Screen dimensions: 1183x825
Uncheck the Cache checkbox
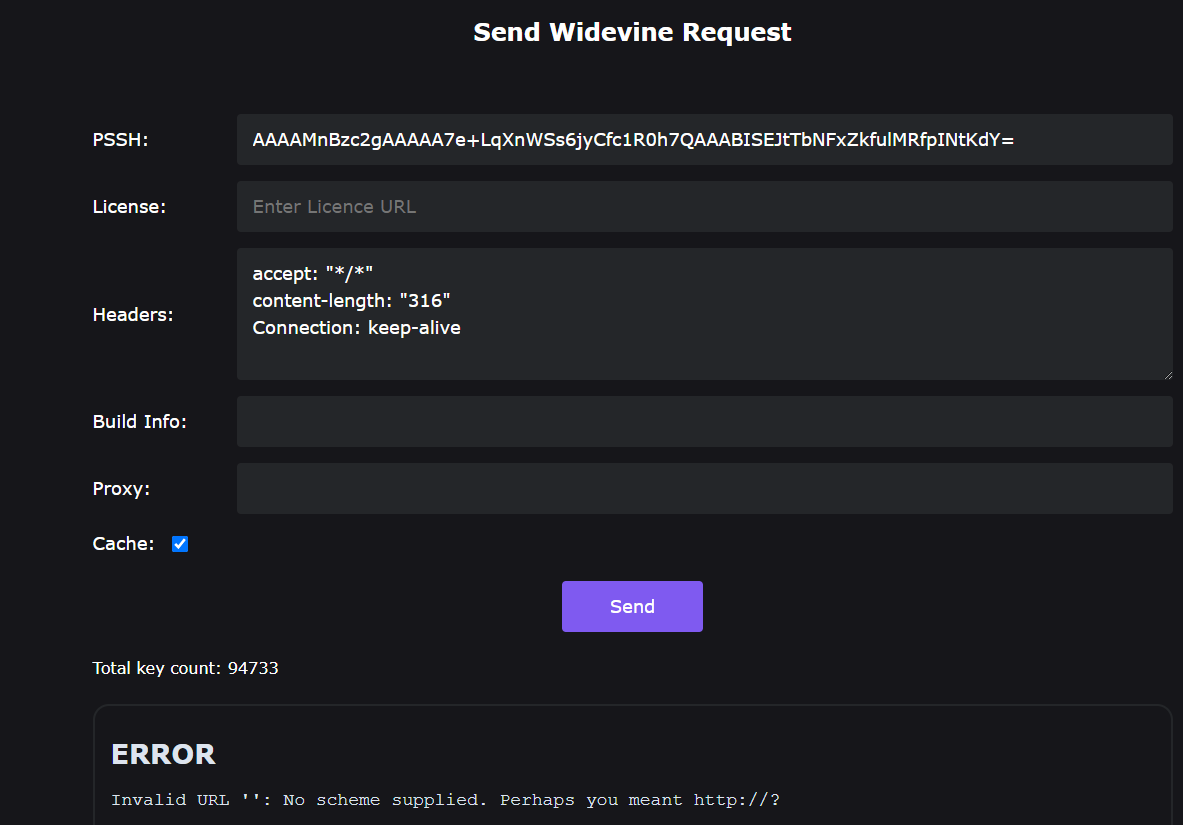(x=180, y=544)
